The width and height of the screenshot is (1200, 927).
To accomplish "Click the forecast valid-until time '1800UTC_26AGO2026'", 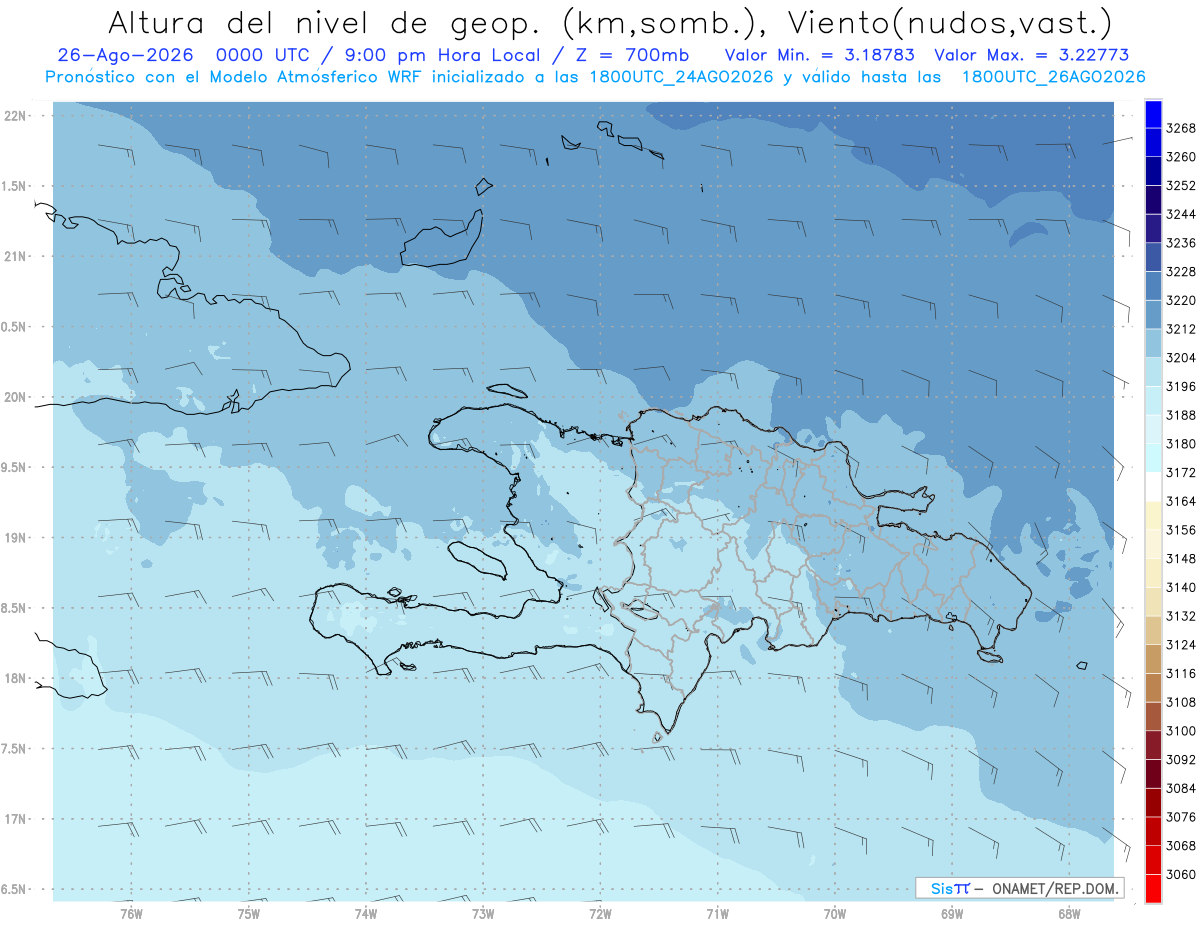I will point(1053,76).
